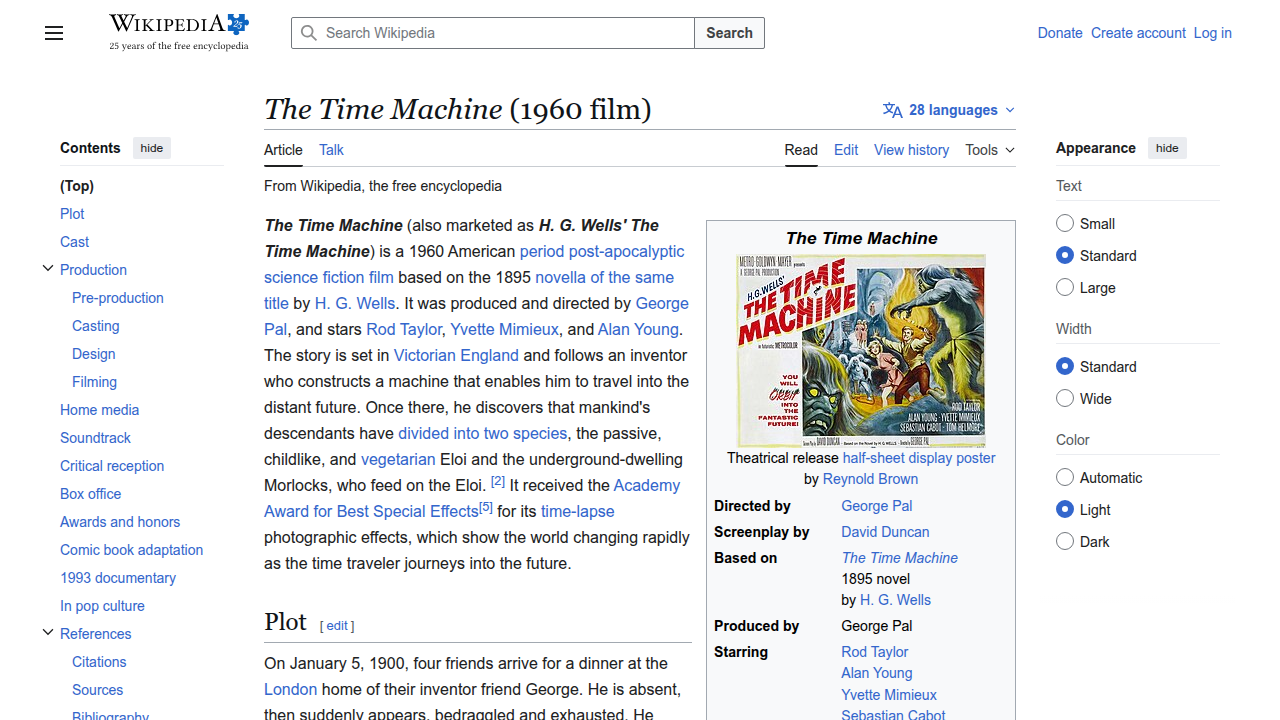1280x720 pixels.
Task: Jump to Design in contents
Action: pyautogui.click(x=94, y=354)
